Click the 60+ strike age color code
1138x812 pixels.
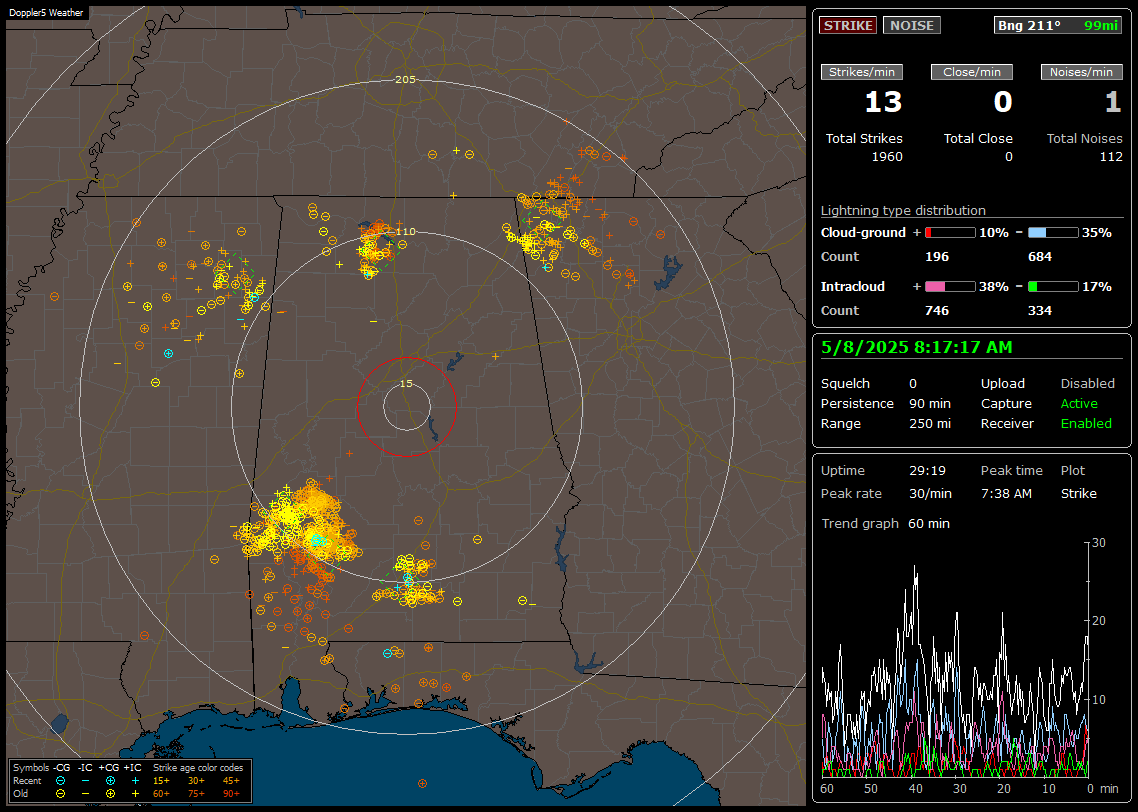pyautogui.click(x=161, y=794)
